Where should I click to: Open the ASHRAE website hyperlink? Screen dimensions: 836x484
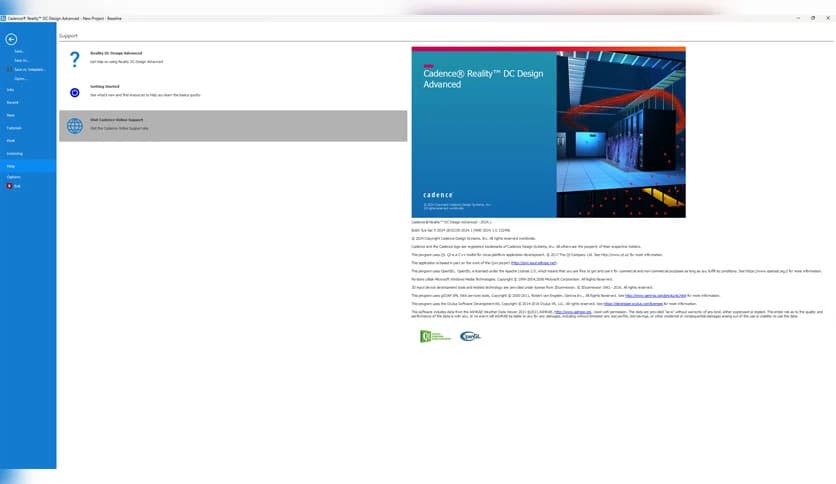(x=573, y=312)
